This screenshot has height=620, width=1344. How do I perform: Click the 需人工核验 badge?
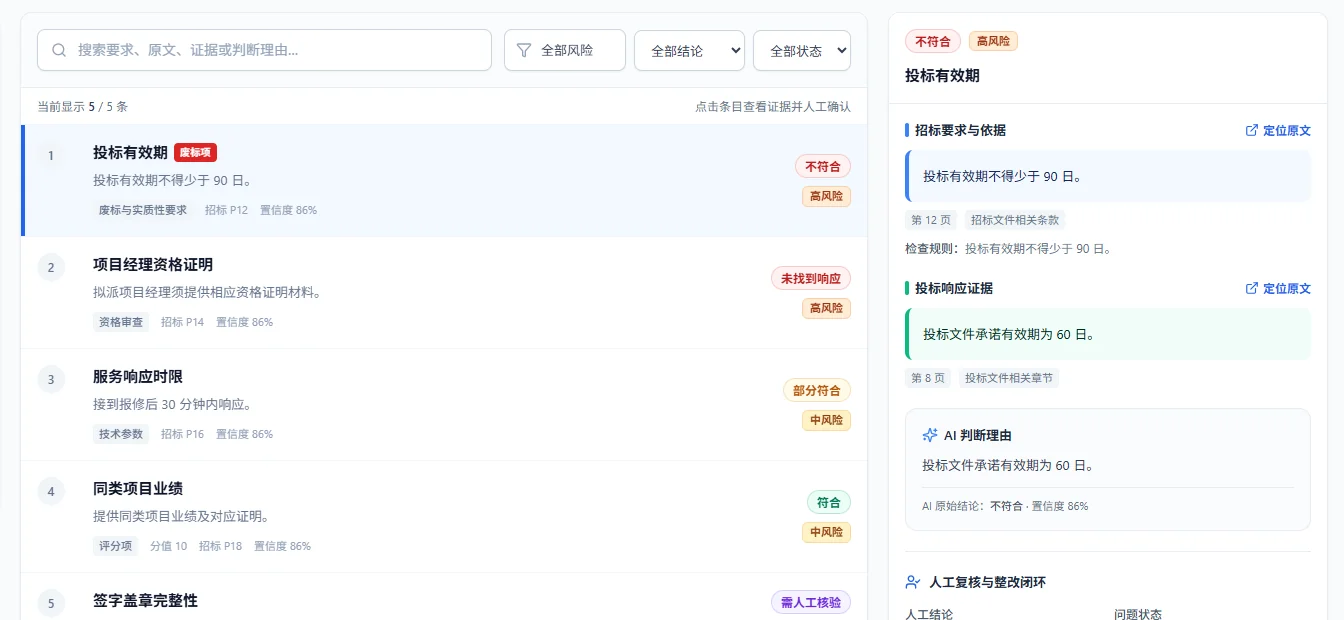coord(811,602)
